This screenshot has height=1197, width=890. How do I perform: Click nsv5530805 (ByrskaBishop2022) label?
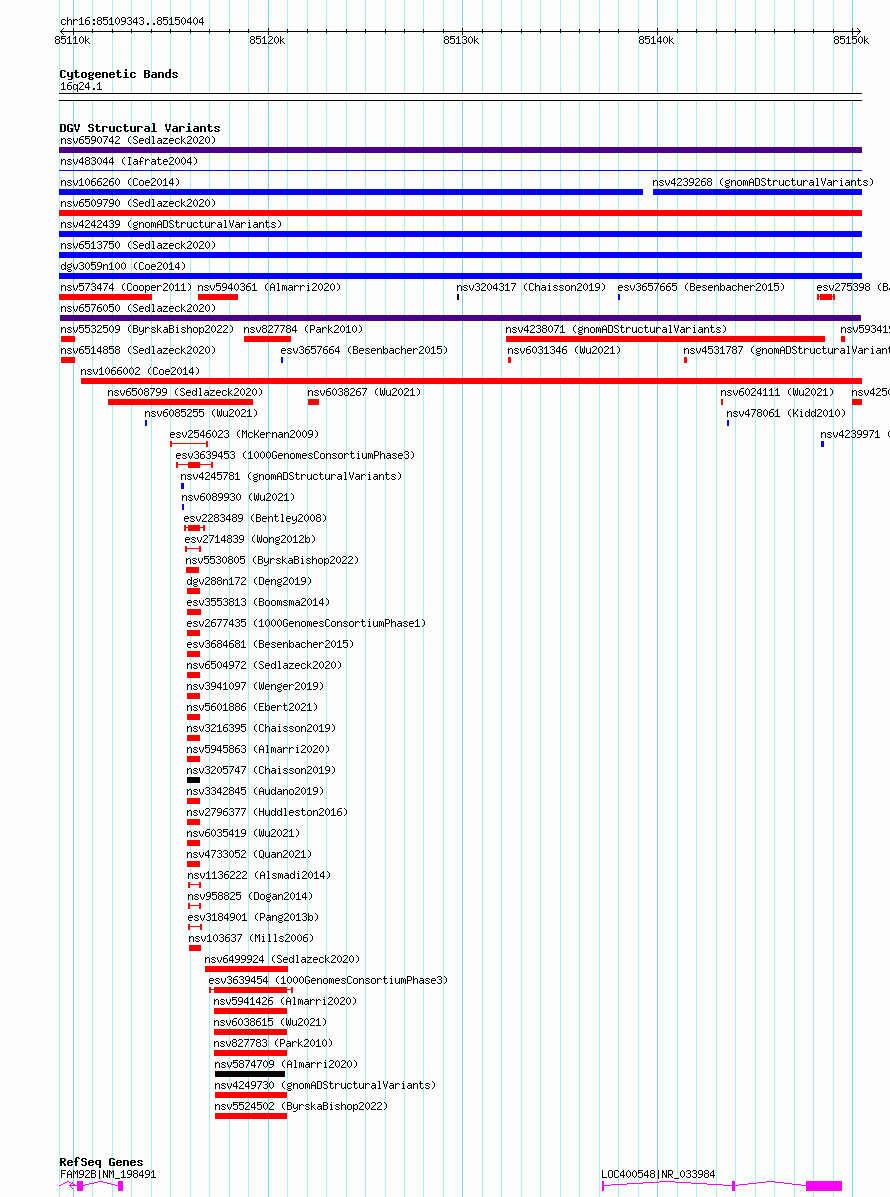272,560
